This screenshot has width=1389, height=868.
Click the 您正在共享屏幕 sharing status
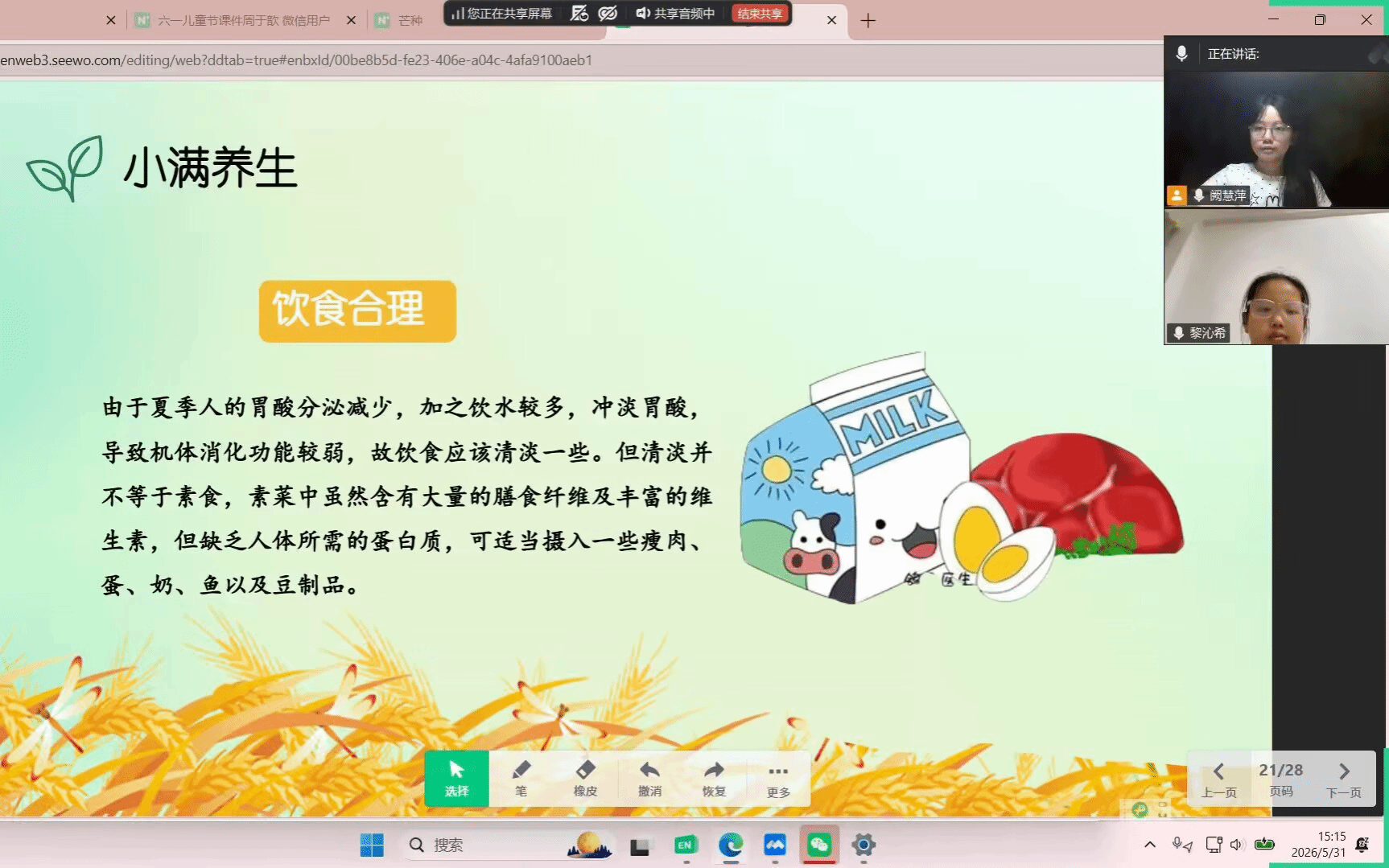[501, 14]
